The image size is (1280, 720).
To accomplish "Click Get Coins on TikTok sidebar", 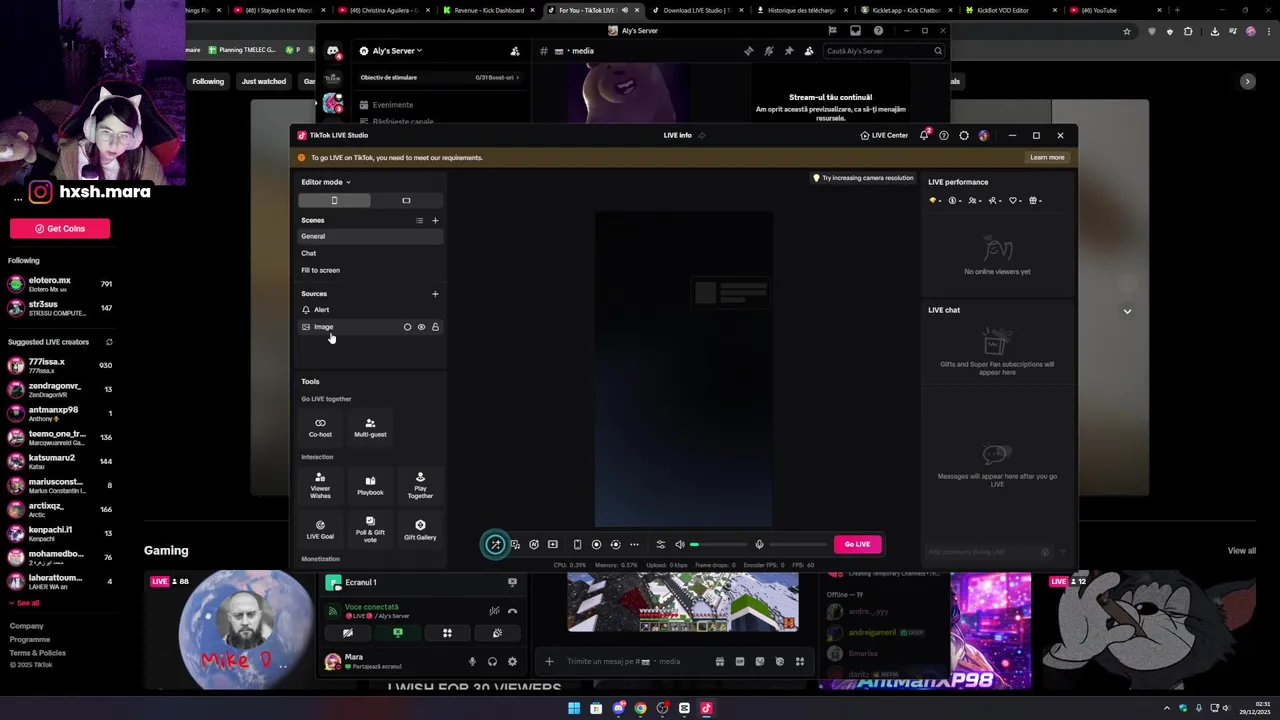I will [x=60, y=228].
